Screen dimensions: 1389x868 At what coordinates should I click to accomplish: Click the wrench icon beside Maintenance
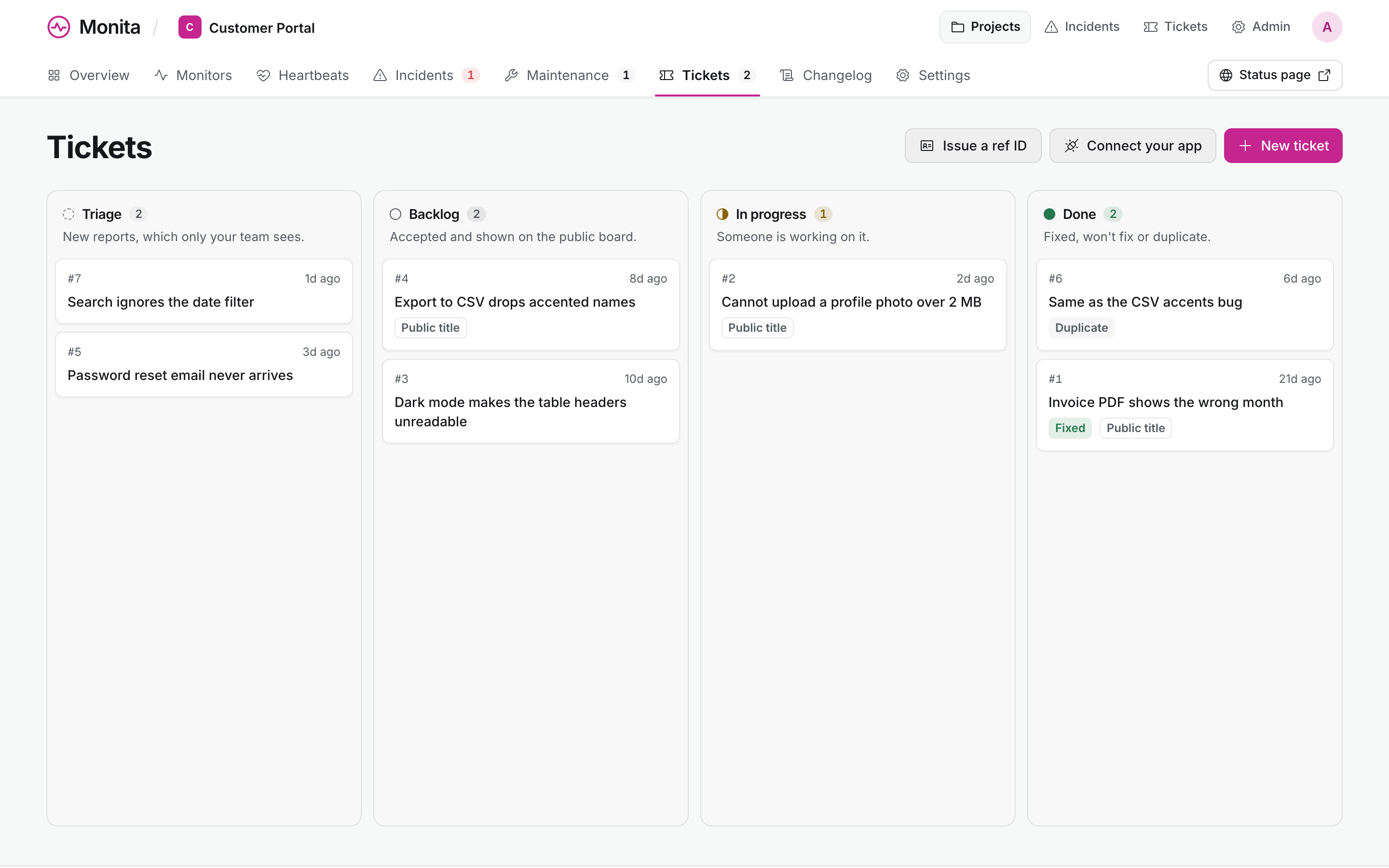511,75
